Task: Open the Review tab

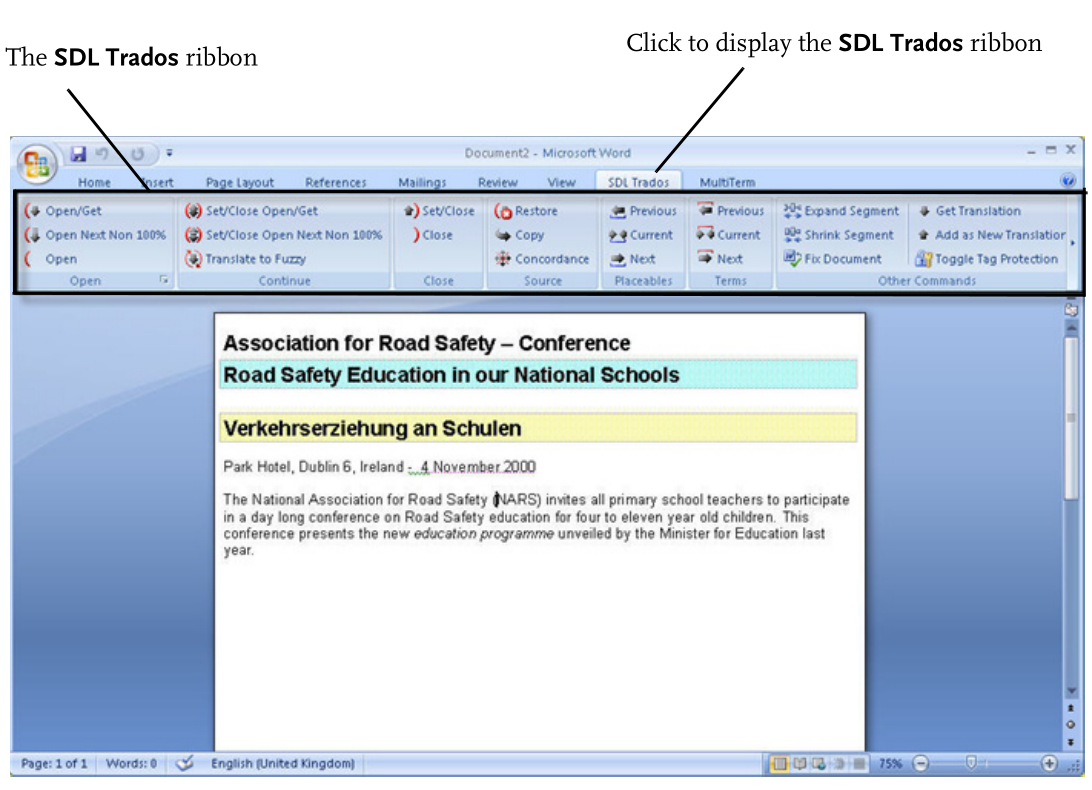Action: coord(497,182)
